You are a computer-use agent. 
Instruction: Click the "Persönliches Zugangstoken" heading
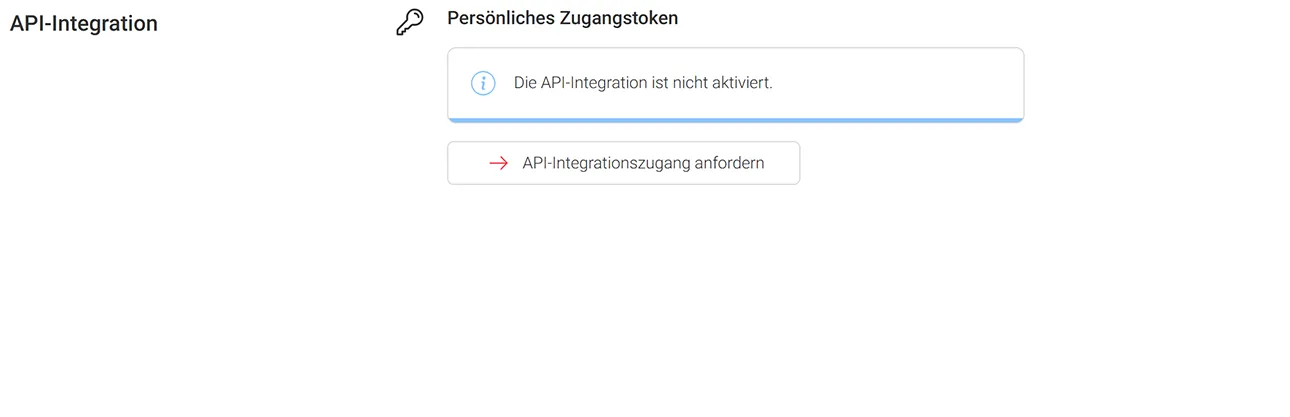click(x=562, y=18)
